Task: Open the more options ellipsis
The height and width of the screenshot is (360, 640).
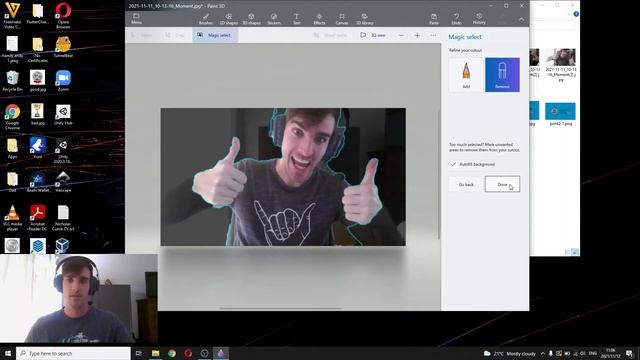Action: click(433, 36)
